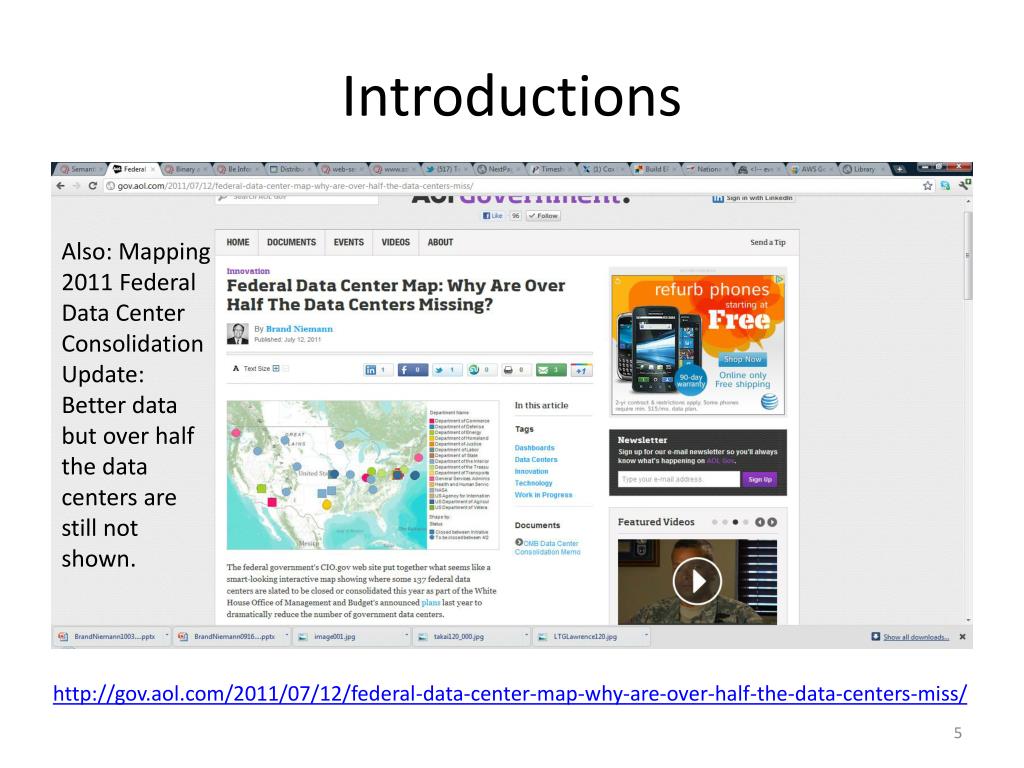Share the article on LinkedIn

[x=377, y=370]
